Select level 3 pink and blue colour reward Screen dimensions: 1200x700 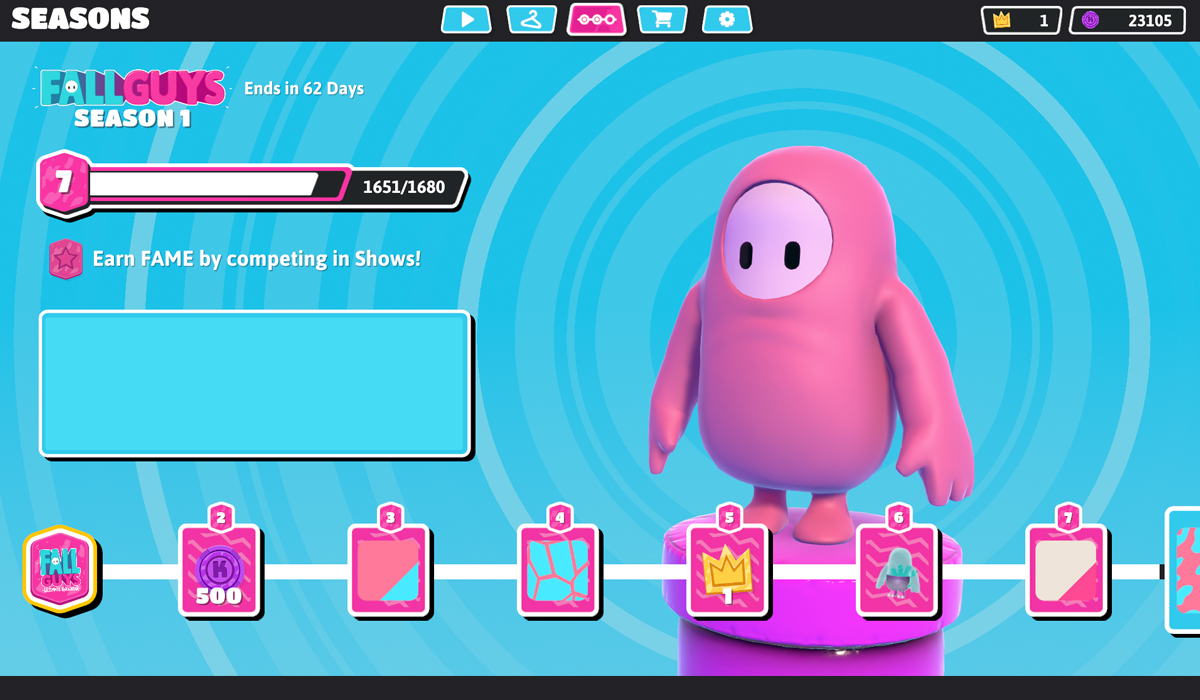389,570
